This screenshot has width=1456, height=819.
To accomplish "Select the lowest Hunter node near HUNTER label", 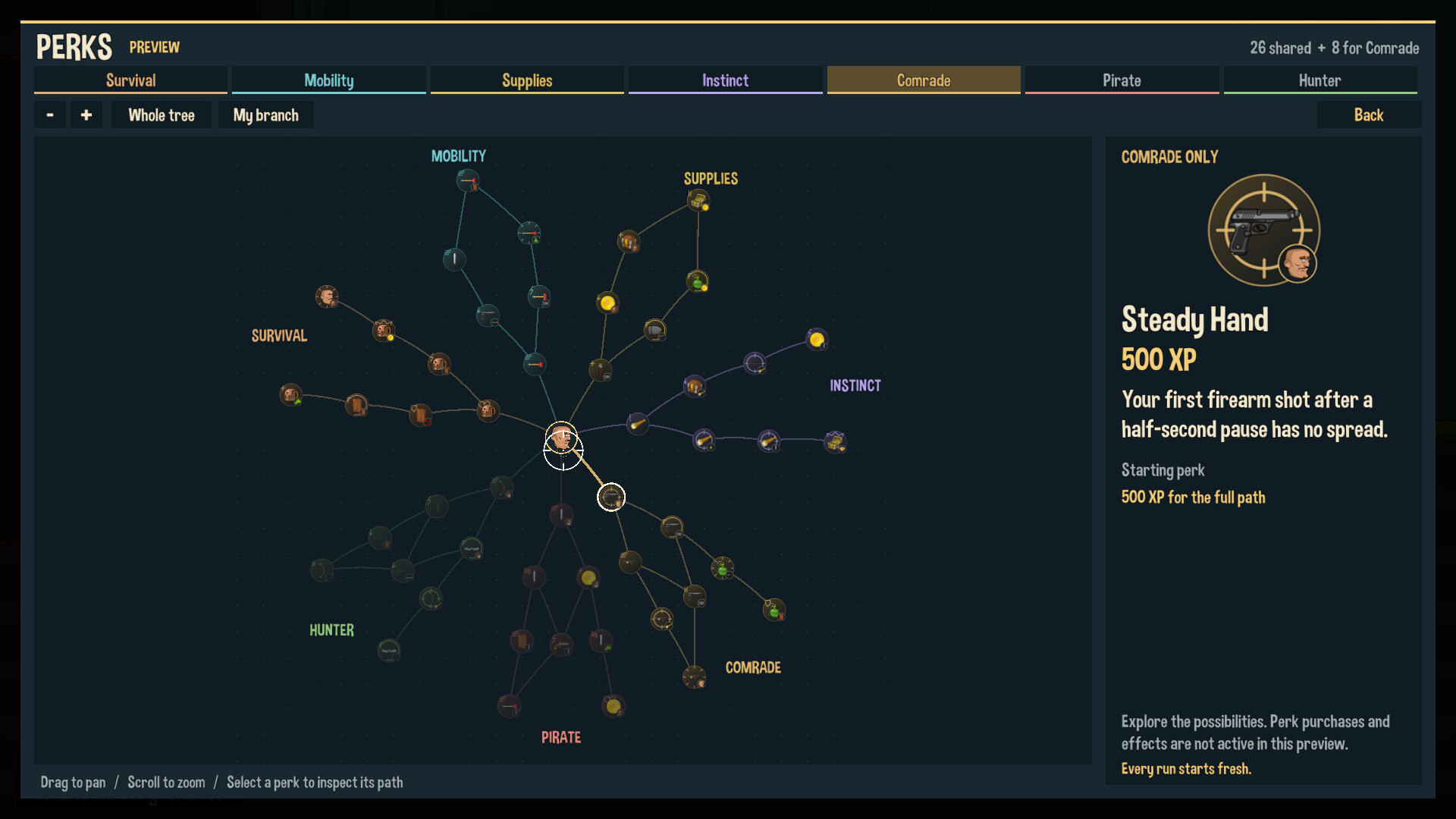I will pos(389,650).
